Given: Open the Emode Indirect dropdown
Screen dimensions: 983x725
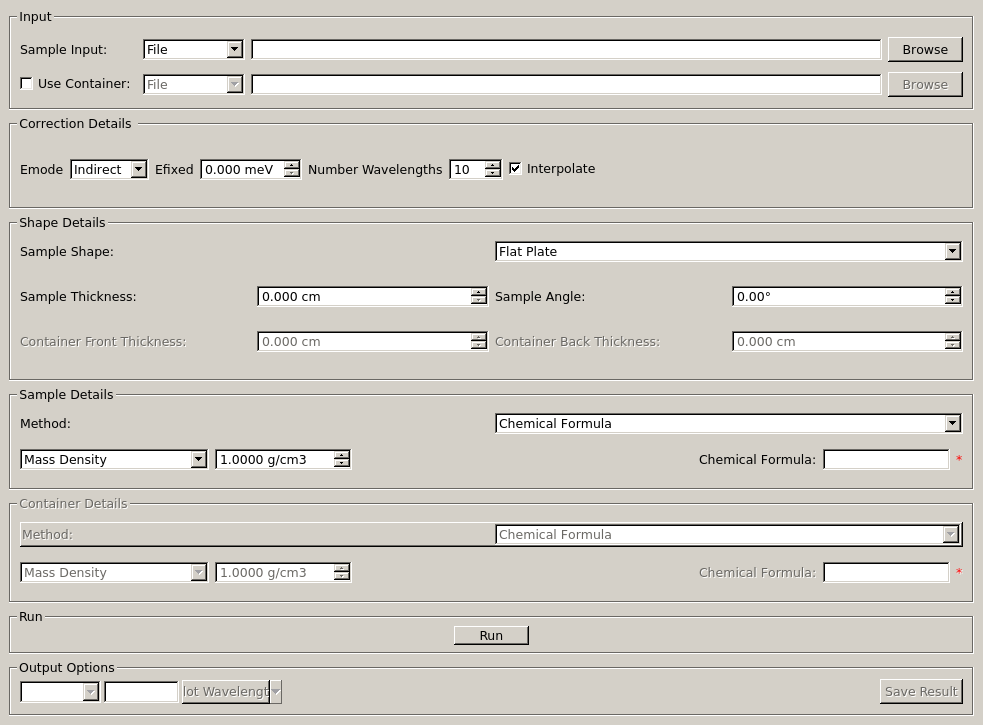Looking at the screenshot, I should pyautogui.click(x=109, y=170).
